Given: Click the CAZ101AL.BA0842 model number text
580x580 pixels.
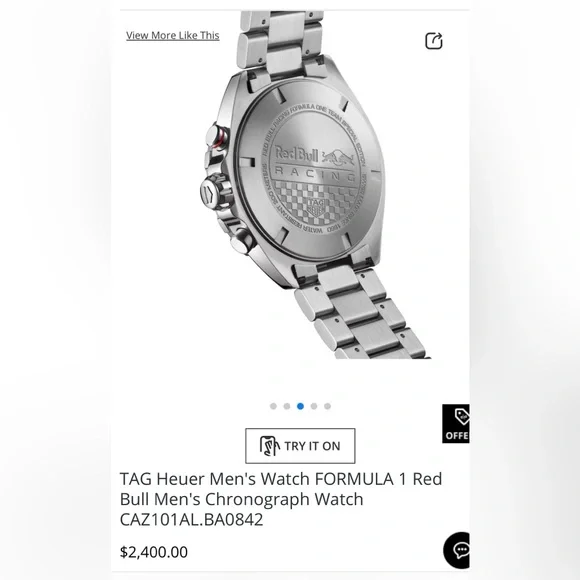Looking at the screenshot, I should pos(191,519).
